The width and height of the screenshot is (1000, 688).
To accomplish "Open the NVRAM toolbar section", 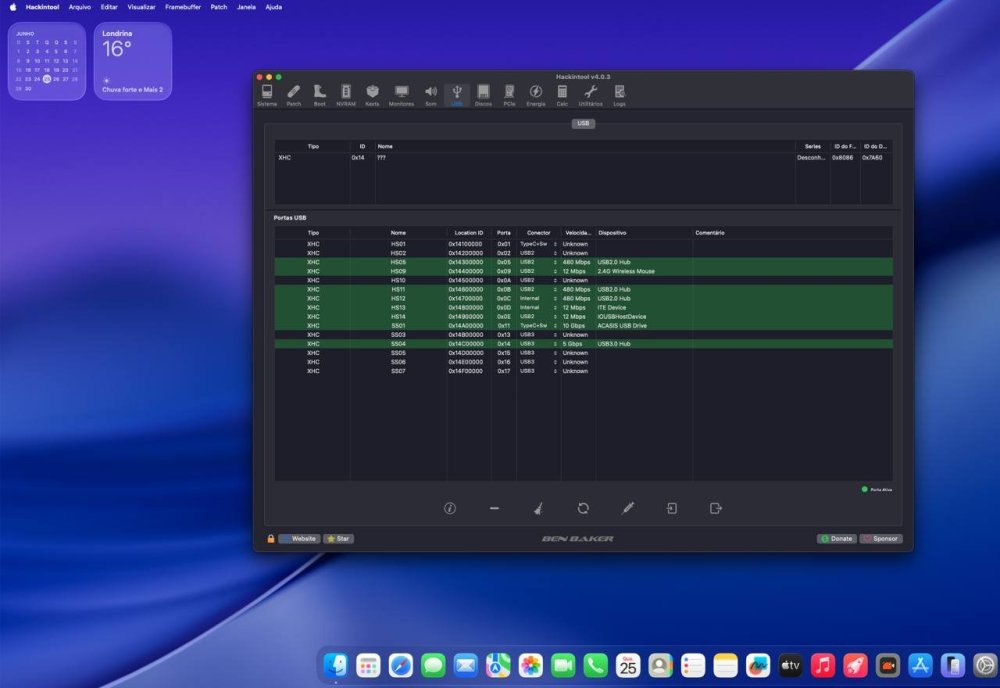I will click(346, 94).
